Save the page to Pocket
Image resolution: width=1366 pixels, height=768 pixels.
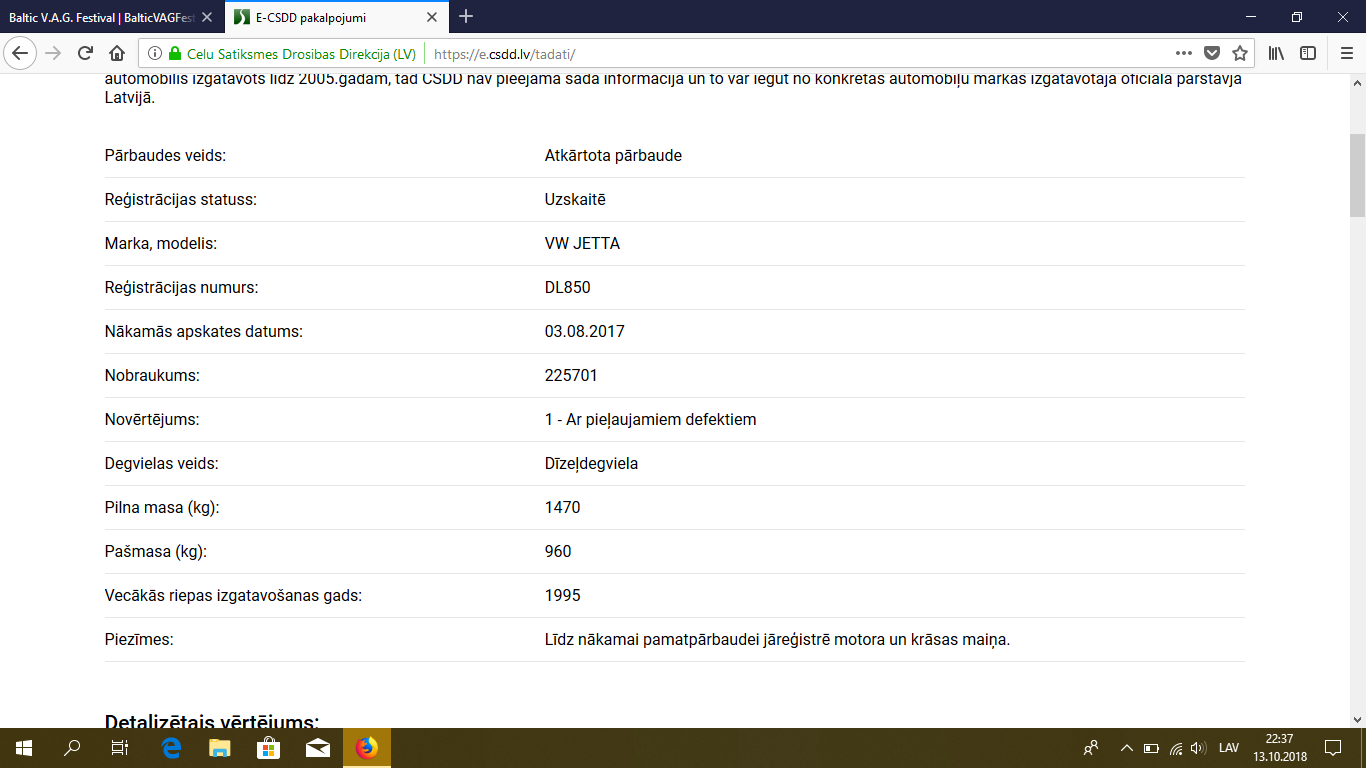[1212, 53]
